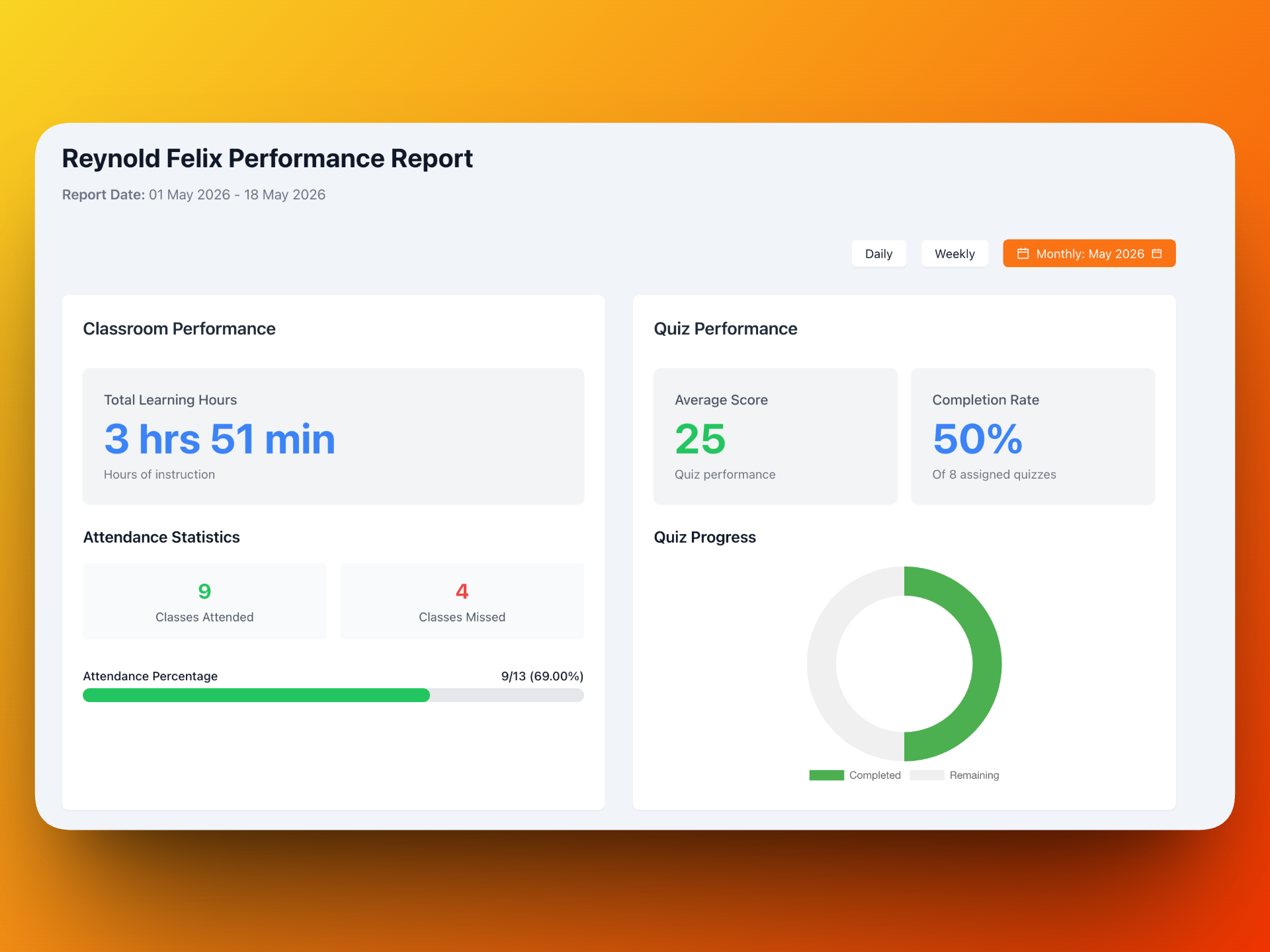This screenshot has width=1270, height=952.
Task: Click the 'Classes Missed' label
Action: (x=462, y=617)
